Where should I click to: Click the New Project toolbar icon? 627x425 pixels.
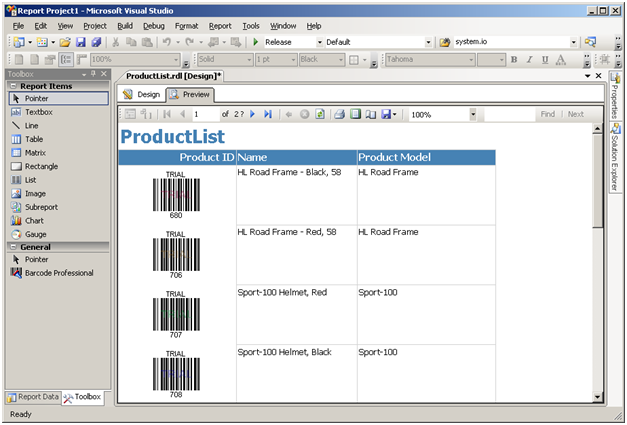pyautogui.click(x=18, y=42)
